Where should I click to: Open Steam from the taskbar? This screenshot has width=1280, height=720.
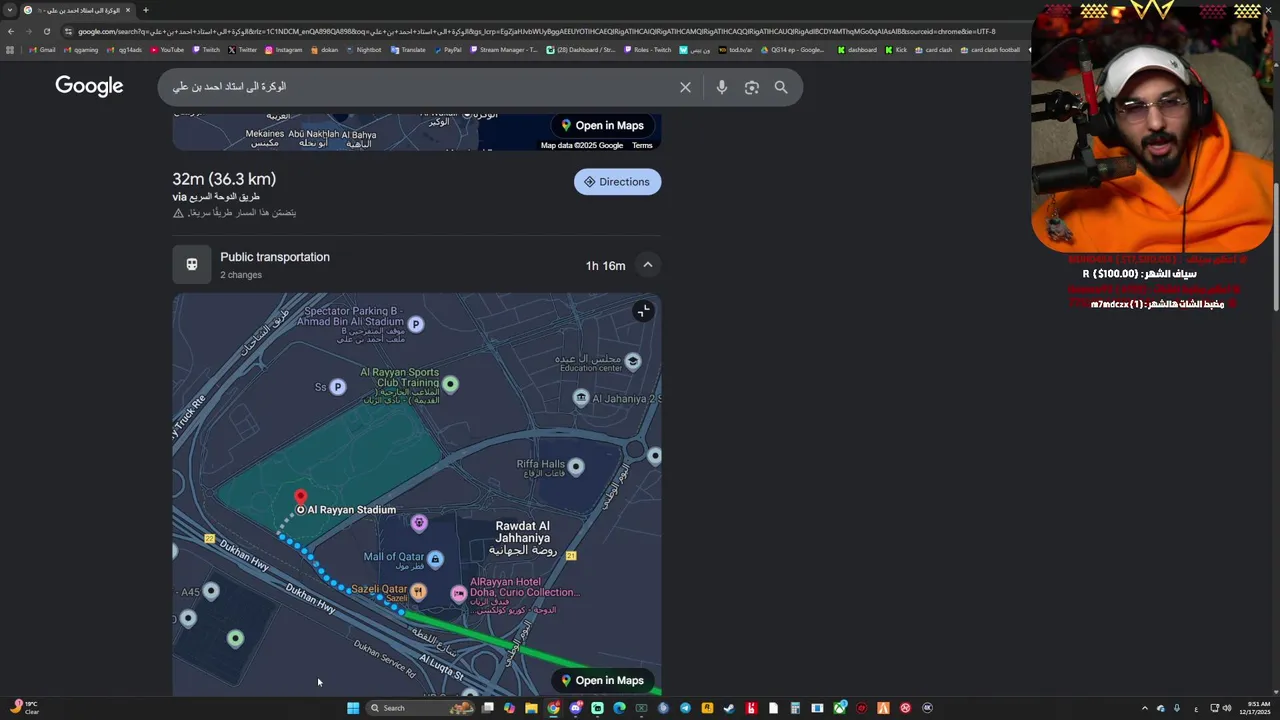729,708
